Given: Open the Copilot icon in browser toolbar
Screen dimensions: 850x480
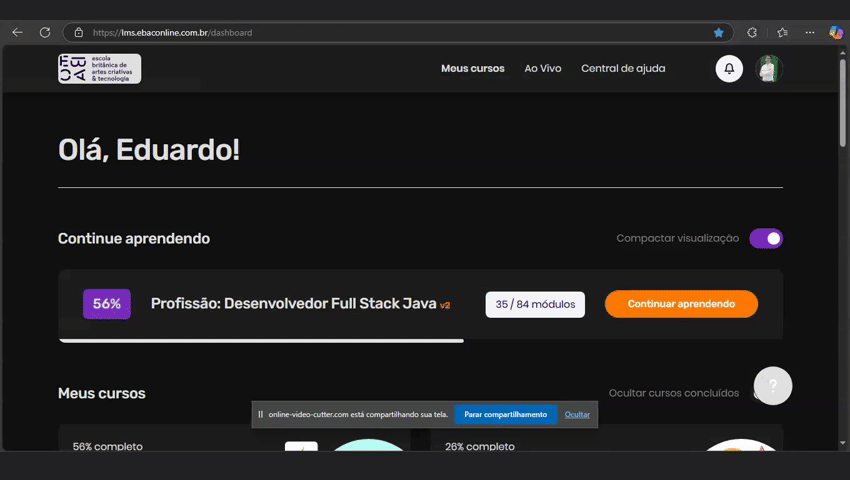Looking at the screenshot, I should [x=836, y=33].
